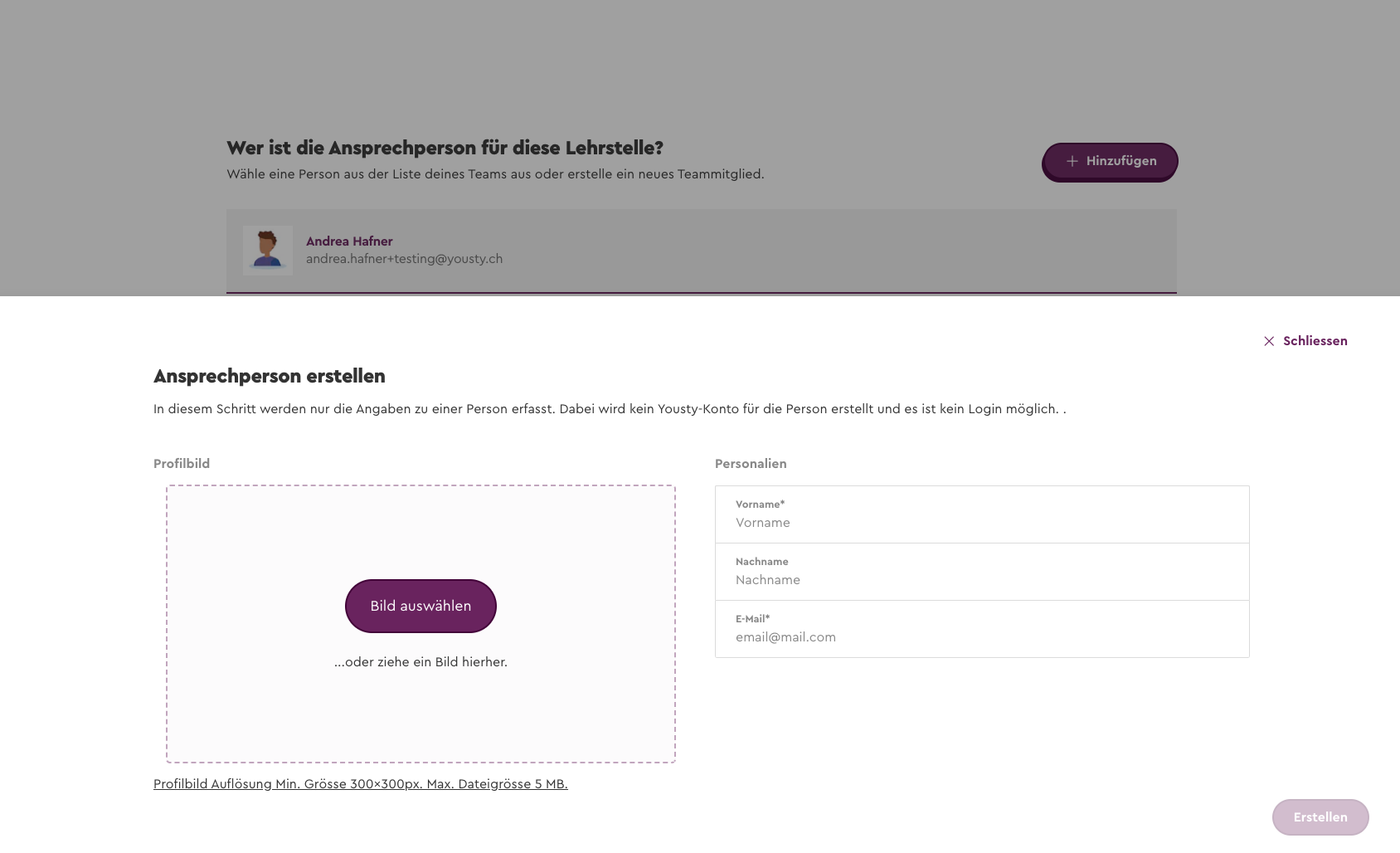Click the Profilbild section label

(182, 464)
